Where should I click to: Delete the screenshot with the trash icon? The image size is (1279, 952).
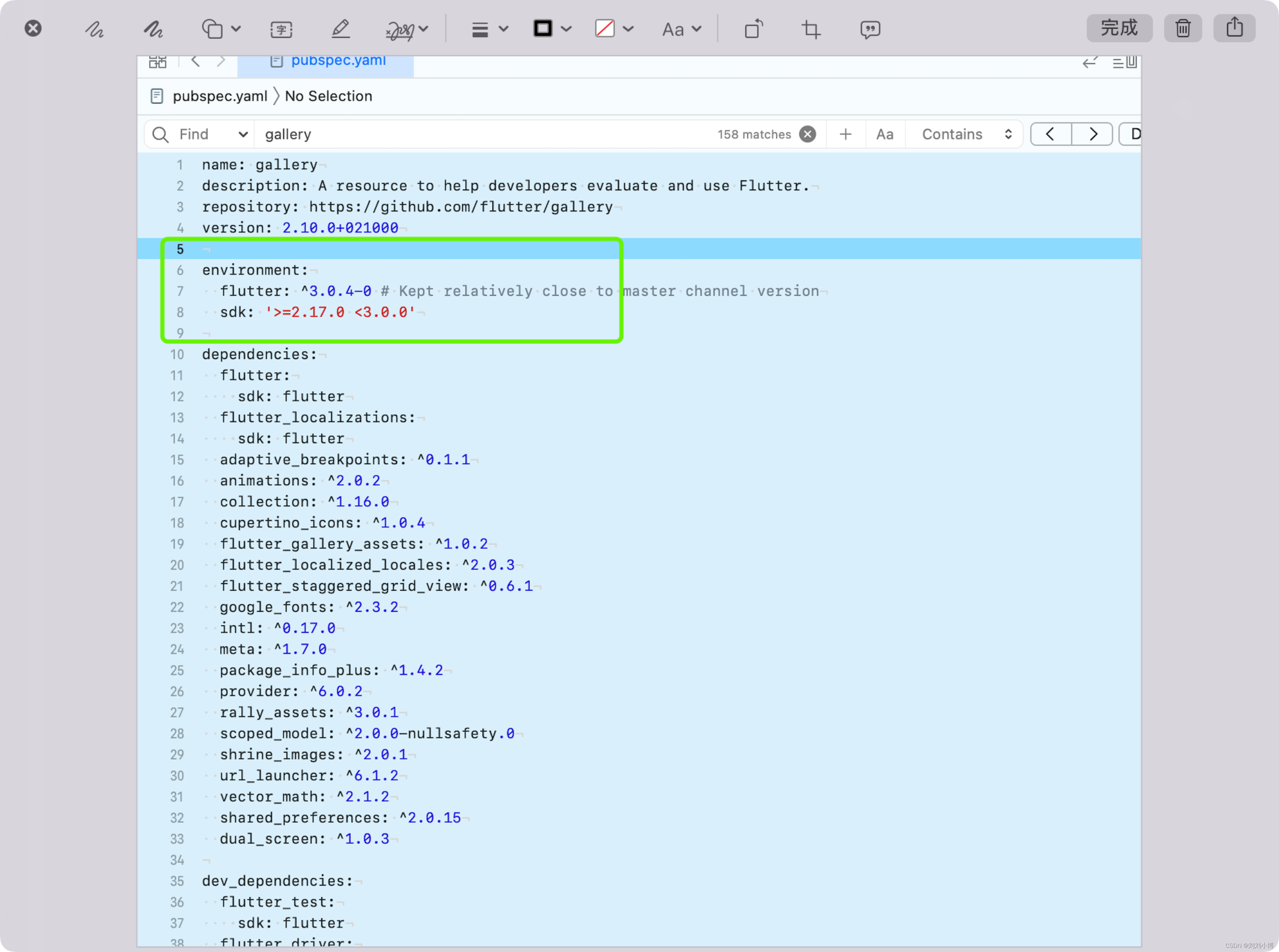(1183, 28)
